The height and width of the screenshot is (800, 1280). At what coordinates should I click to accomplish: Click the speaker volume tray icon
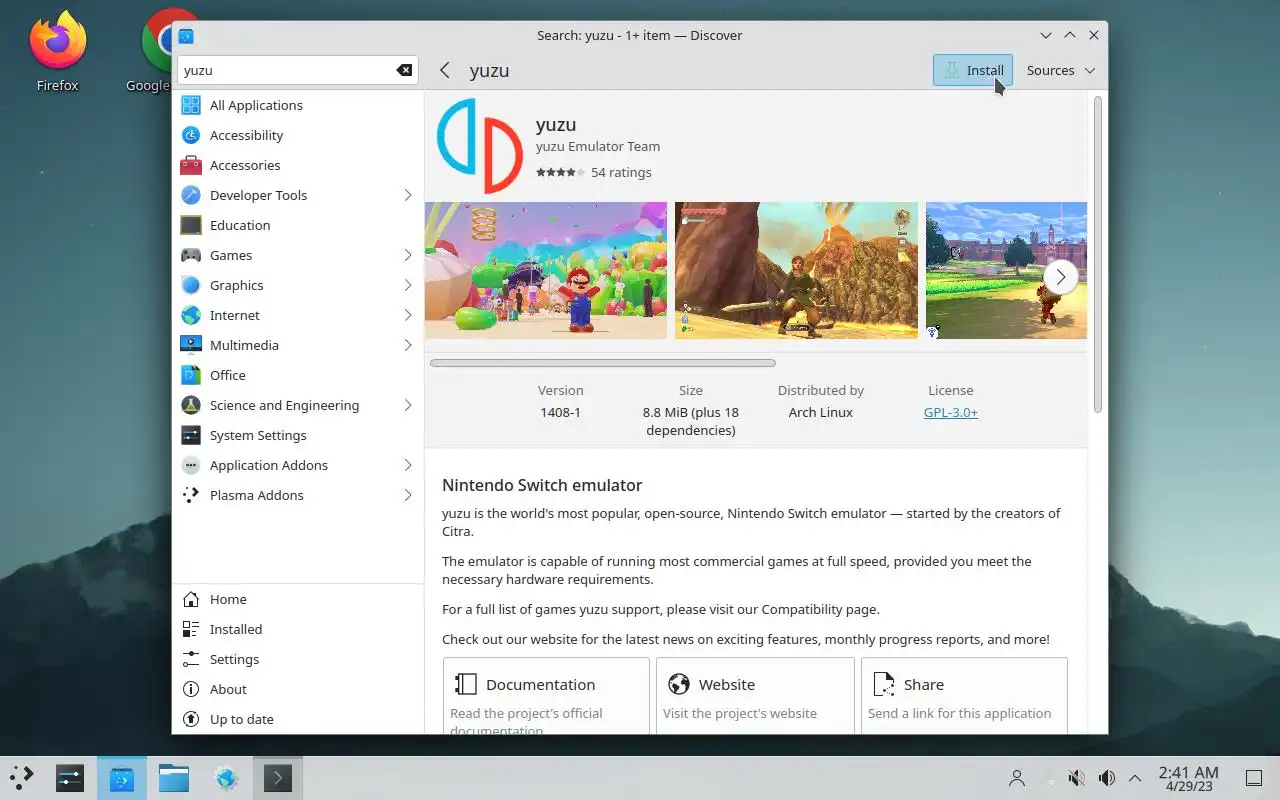[1106, 778]
